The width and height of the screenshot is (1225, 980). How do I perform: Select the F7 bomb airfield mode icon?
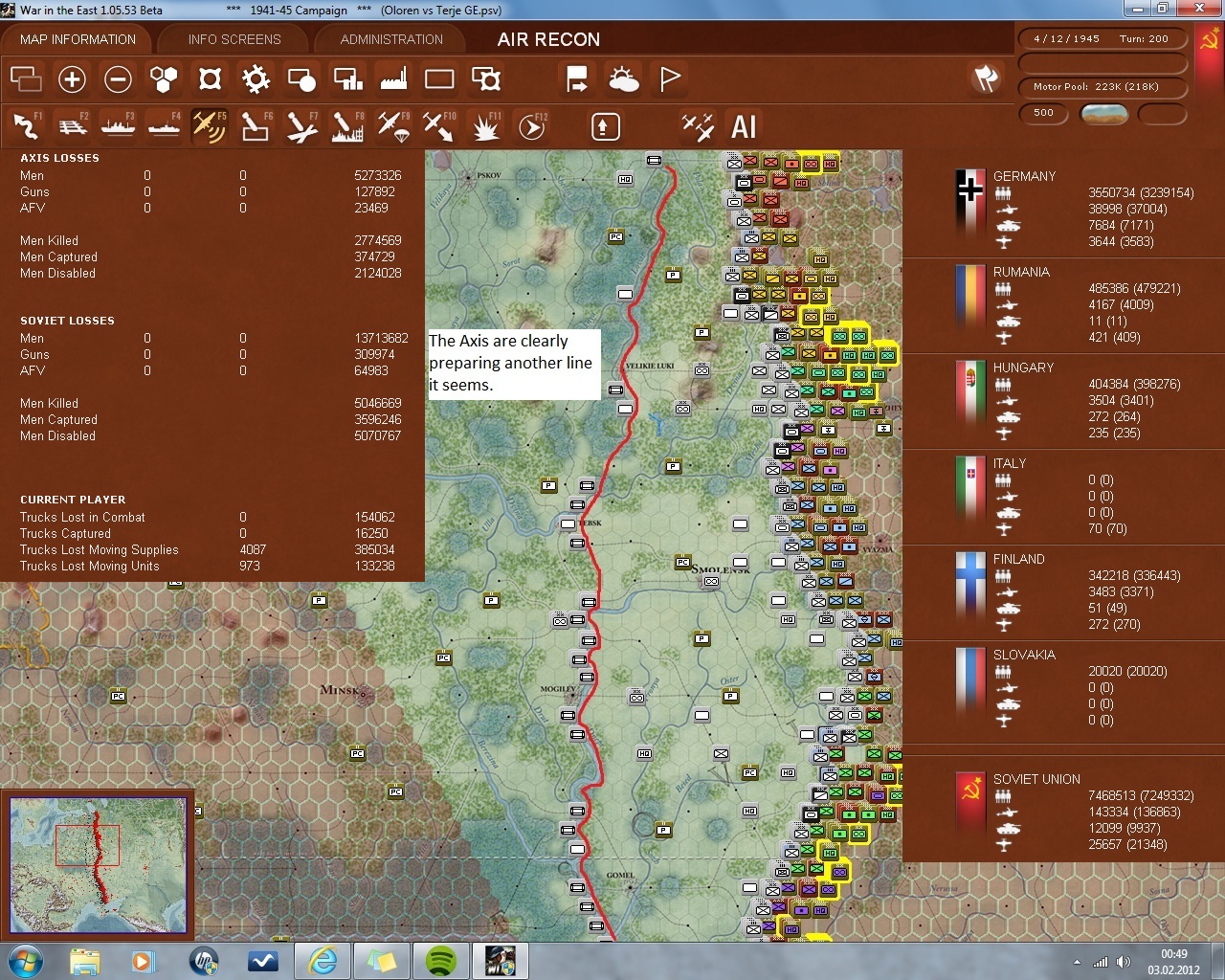pyautogui.click(x=301, y=126)
